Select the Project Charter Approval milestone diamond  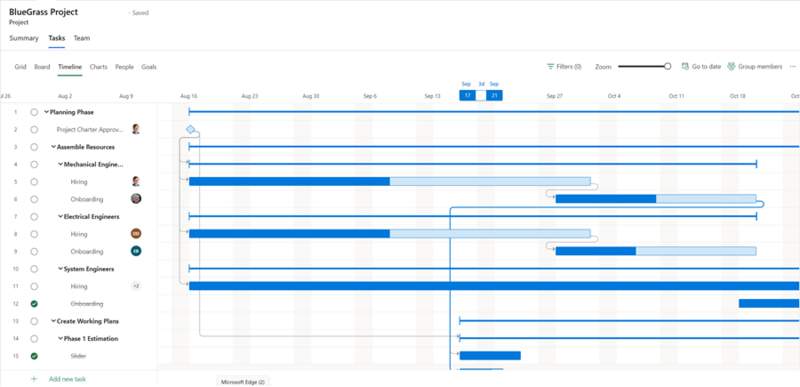[x=190, y=130]
